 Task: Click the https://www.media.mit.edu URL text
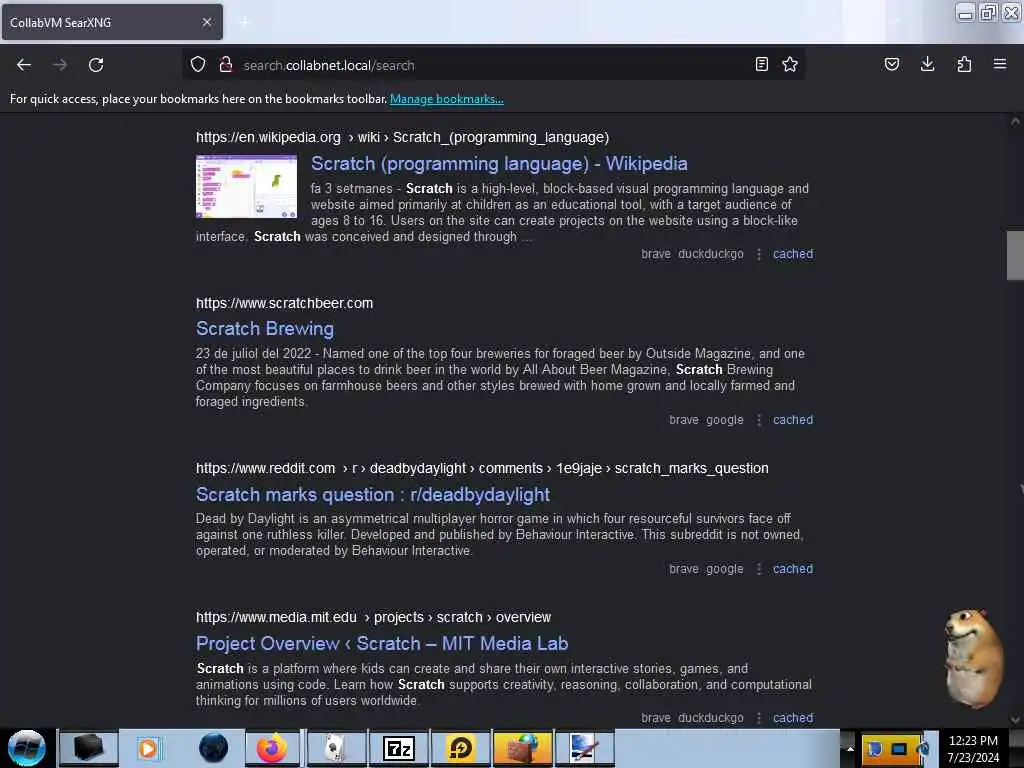pyautogui.click(x=276, y=617)
